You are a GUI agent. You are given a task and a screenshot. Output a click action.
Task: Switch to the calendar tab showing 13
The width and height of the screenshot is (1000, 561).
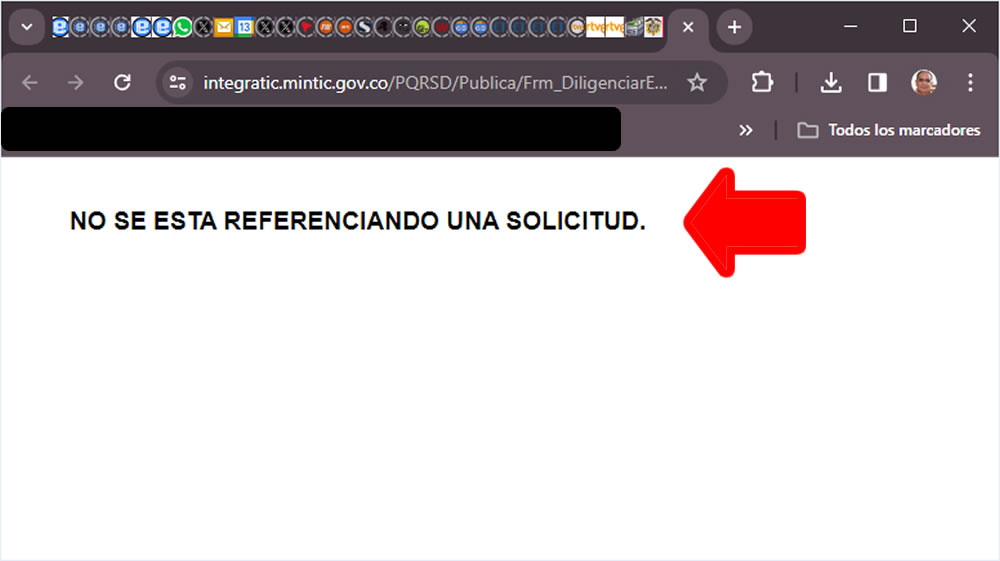click(x=244, y=27)
